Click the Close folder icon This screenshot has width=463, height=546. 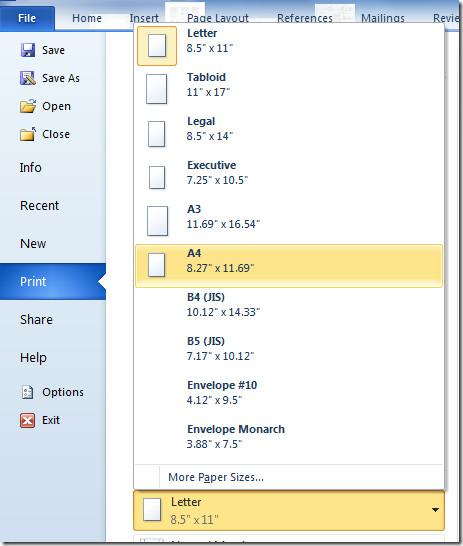28,134
